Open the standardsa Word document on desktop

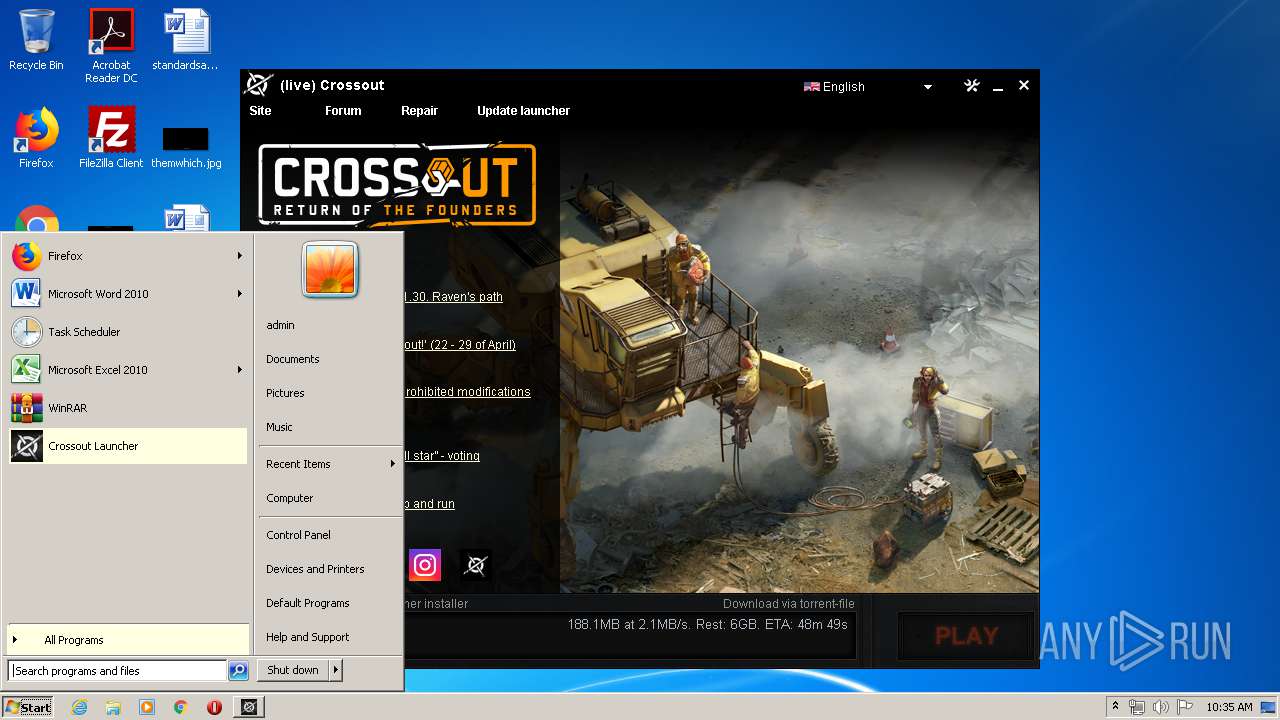[x=186, y=40]
